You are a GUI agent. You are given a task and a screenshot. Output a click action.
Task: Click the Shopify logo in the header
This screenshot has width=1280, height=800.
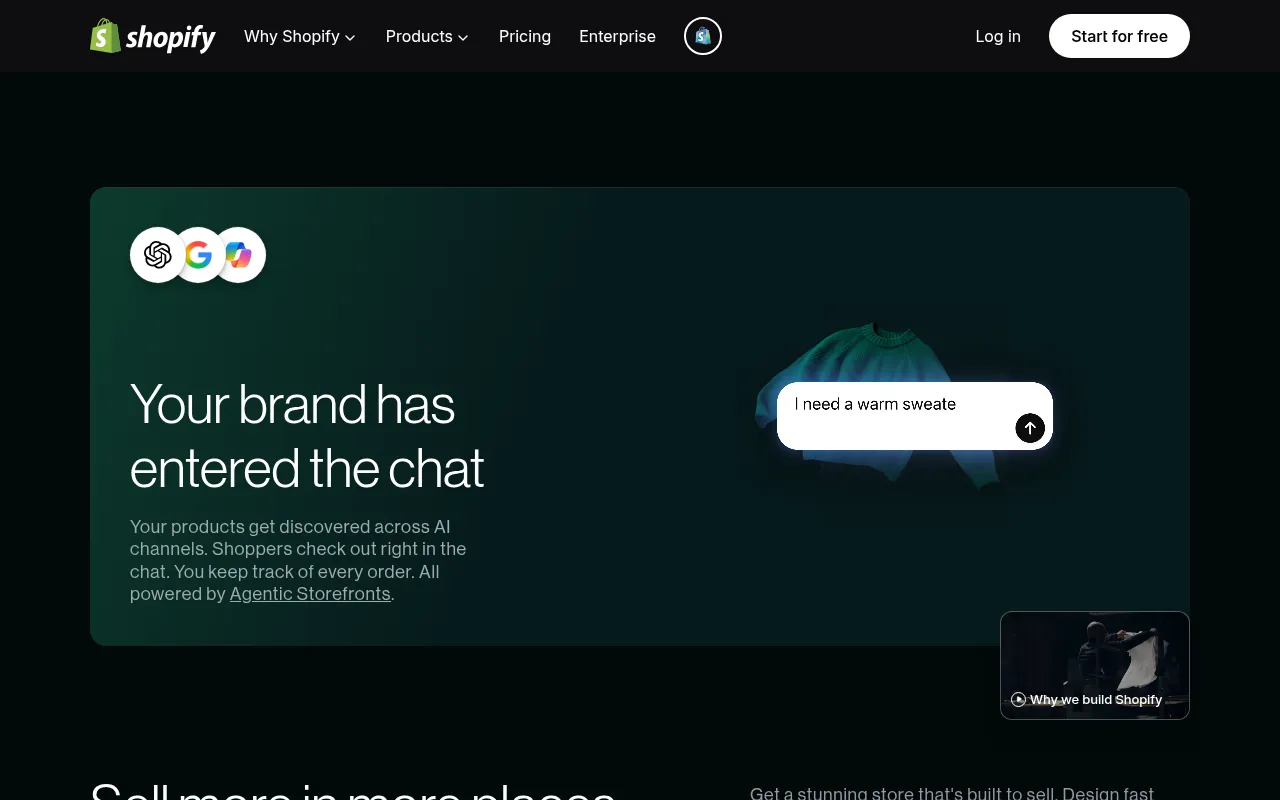click(x=153, y=36)
